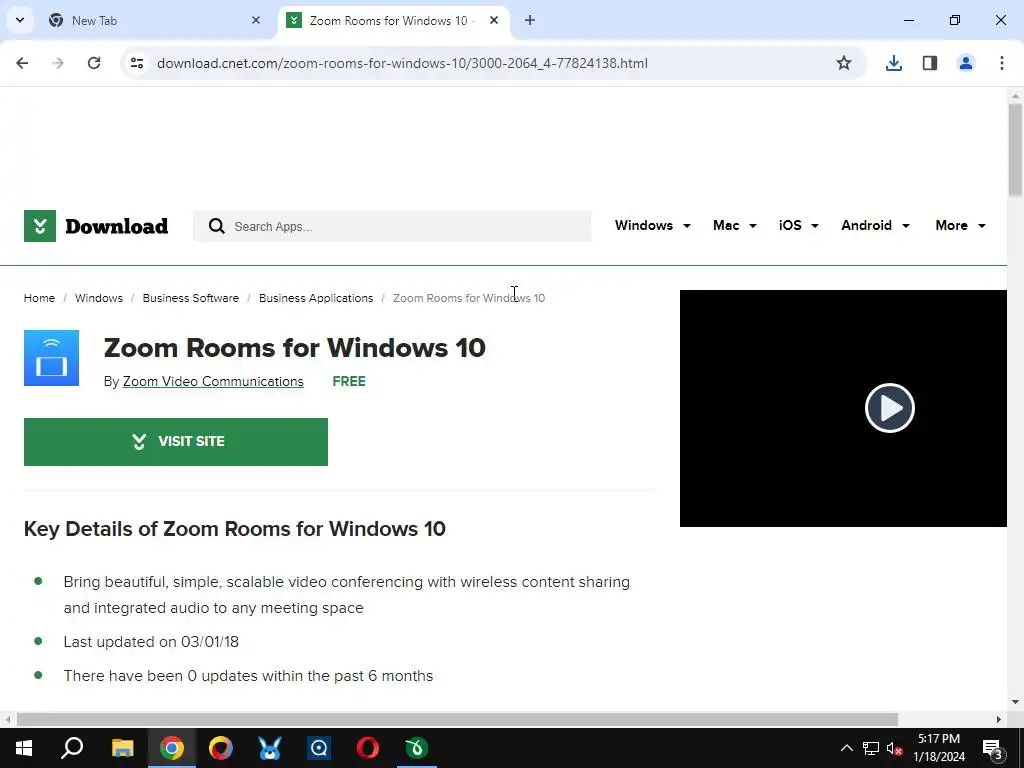This screenshot has height=768, width=1024.
Task: Click the horizontal page scrollbar thumb
Action: point(457,719)
